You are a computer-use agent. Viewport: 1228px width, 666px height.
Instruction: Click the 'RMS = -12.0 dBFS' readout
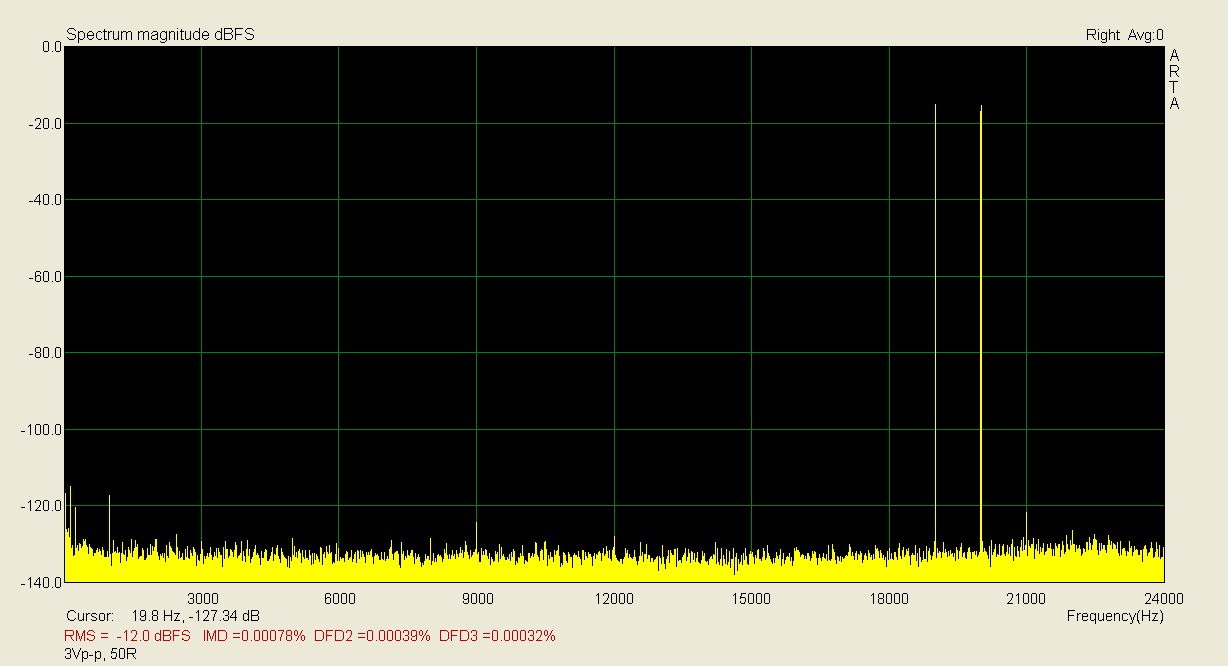coord(127,636)
